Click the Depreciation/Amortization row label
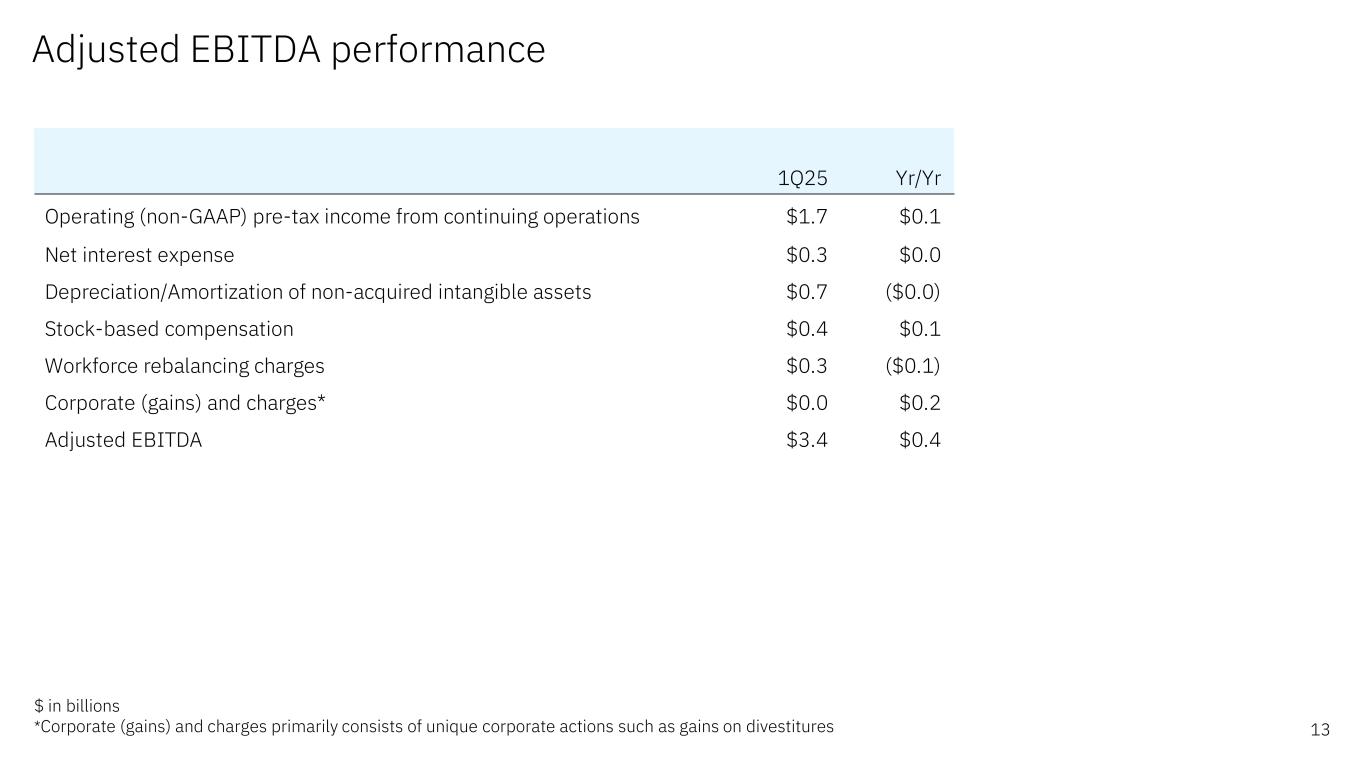The height and width of the screenshot is (768, 1365). (x=318, y=292)
